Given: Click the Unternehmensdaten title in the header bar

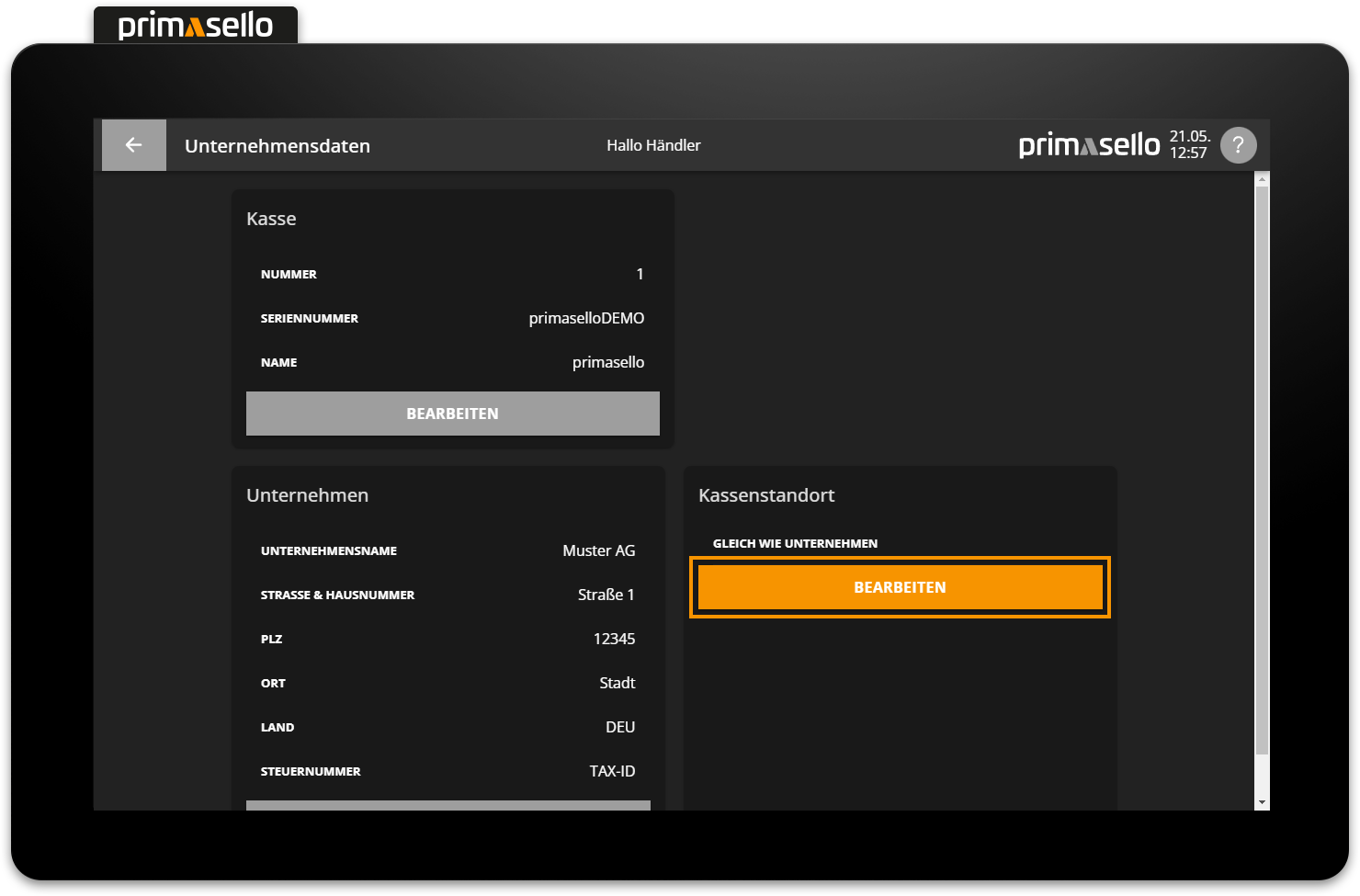Looking at the screenshot, I should pos(277,145).
